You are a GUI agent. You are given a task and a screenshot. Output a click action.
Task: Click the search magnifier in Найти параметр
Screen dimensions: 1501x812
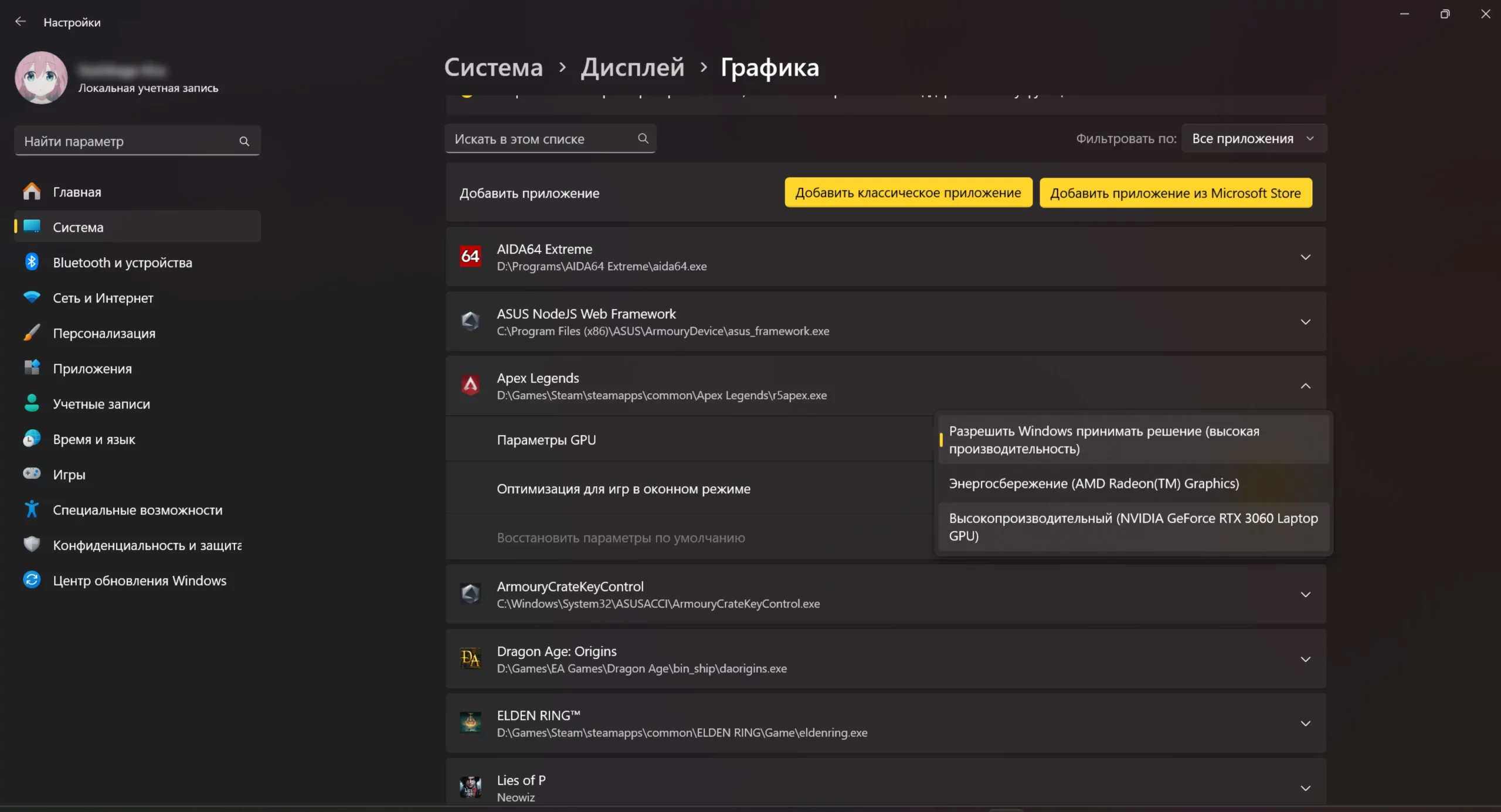pos(244,141)
